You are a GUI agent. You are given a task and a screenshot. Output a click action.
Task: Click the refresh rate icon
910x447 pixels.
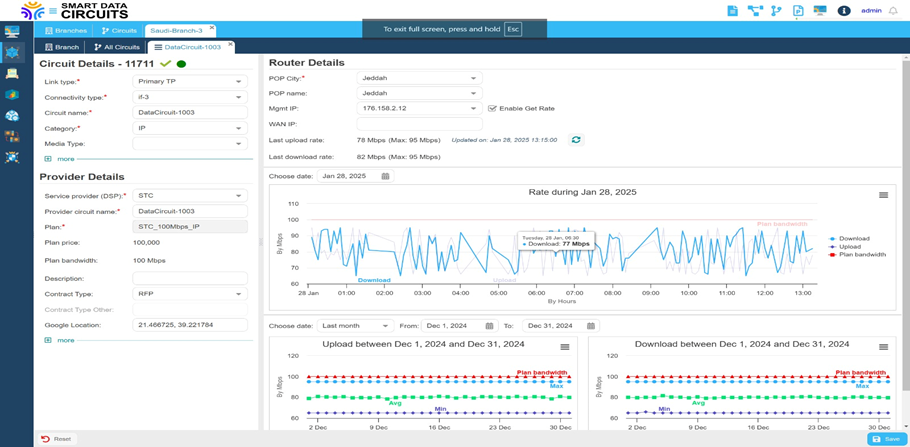[x=576, y=140]
